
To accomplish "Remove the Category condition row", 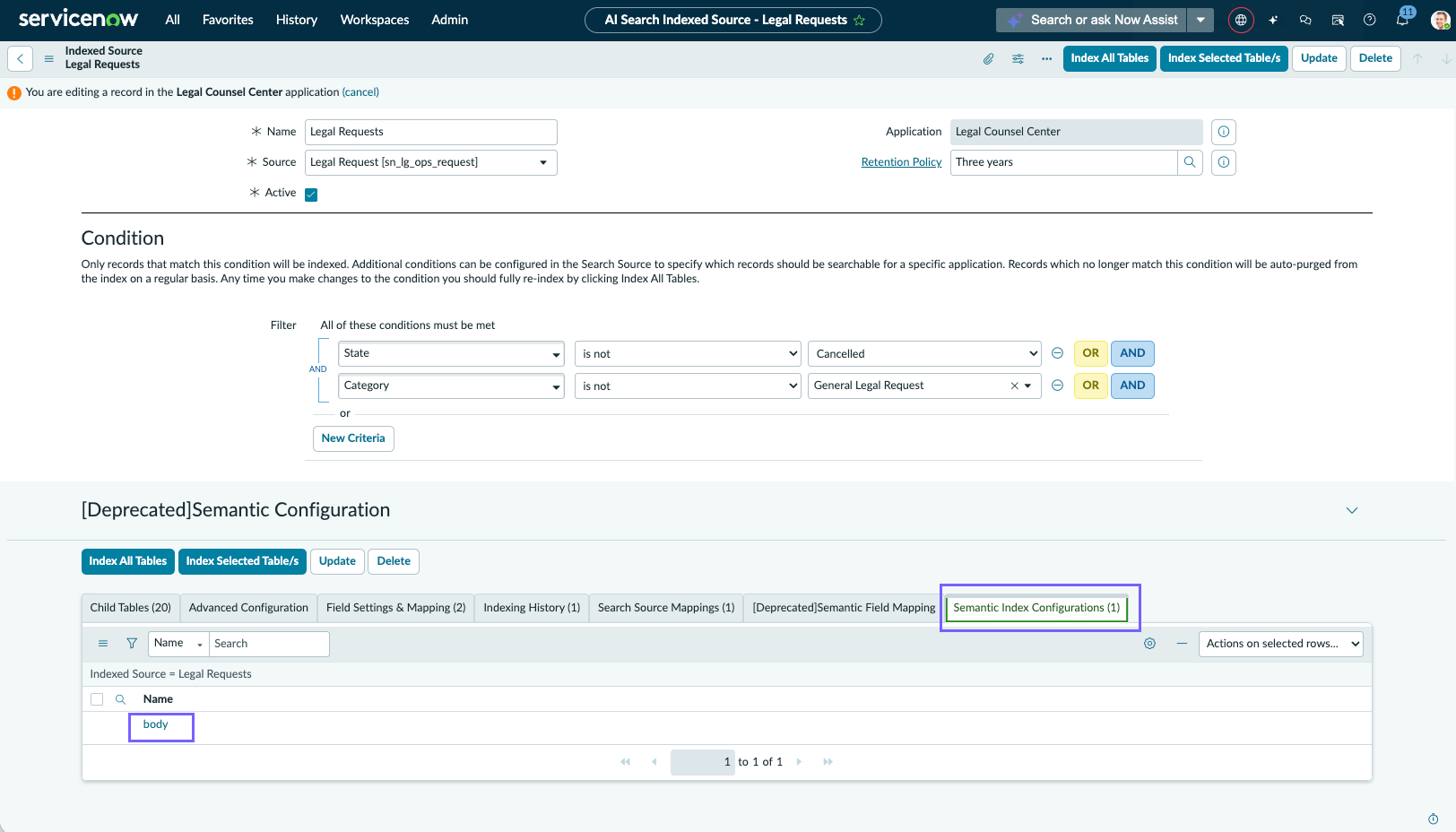I will (x=1057, y=386).
